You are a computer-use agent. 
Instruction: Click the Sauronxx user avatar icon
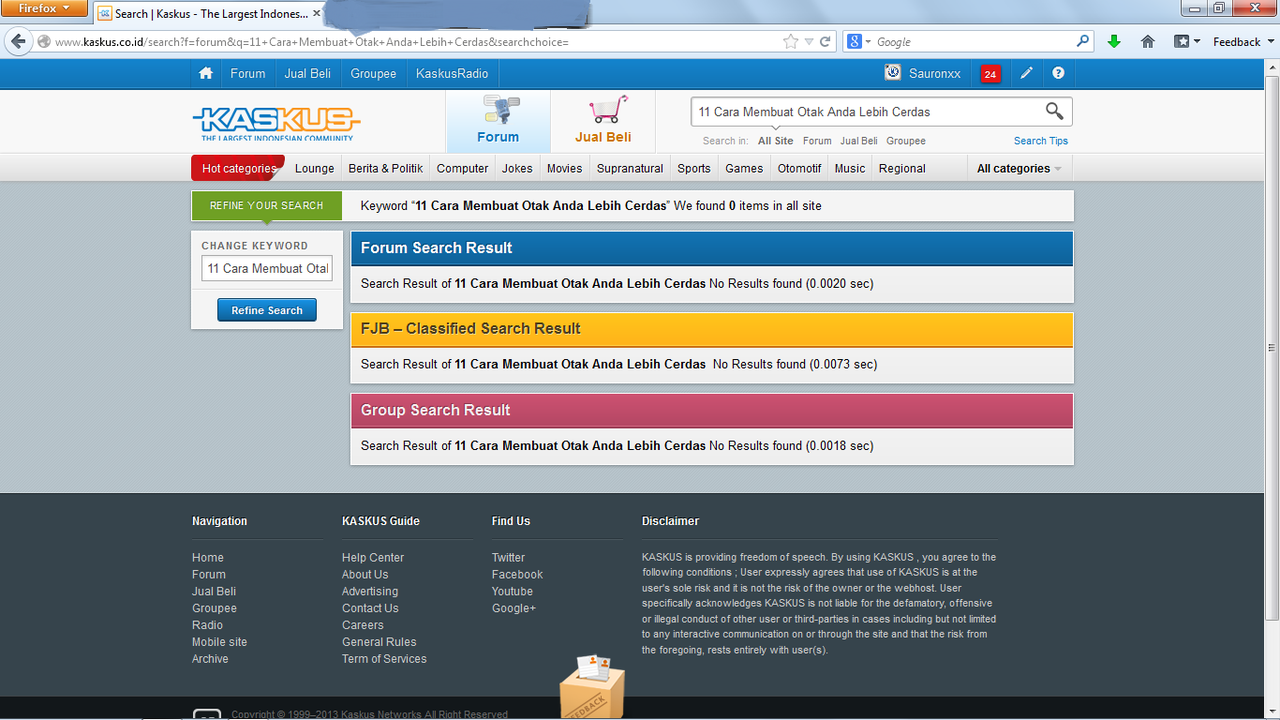coord(893,73)
